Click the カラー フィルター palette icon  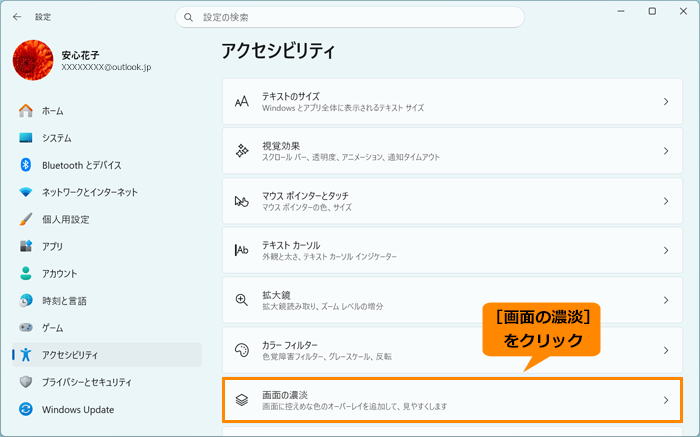[x=242, y=350]
